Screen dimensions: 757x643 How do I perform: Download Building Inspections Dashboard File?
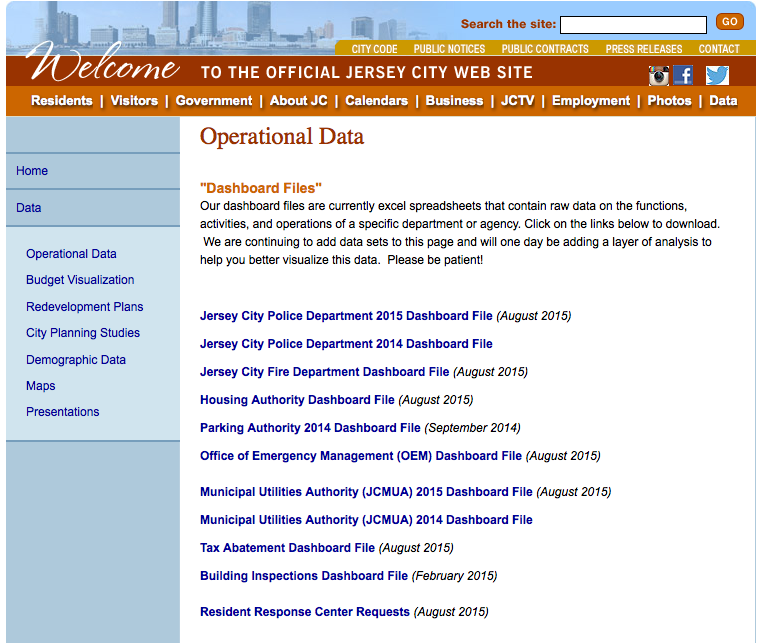[304, 575]
